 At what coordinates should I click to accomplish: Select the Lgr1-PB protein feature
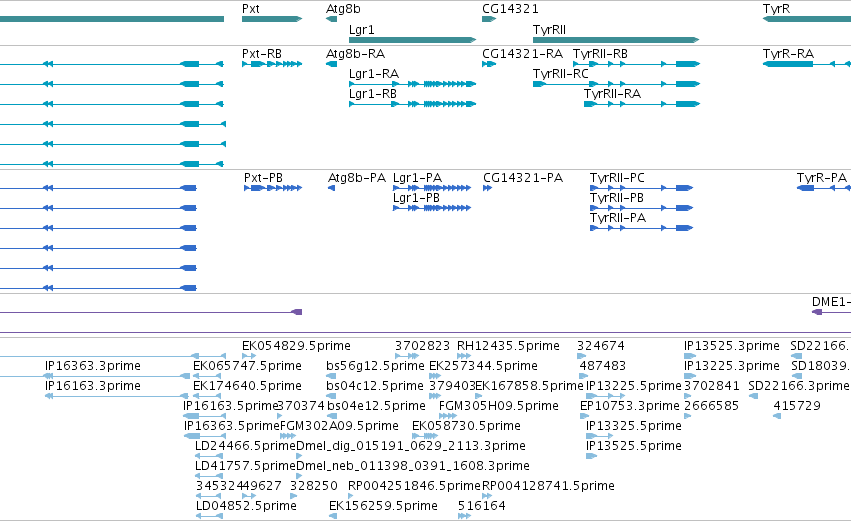432,208
